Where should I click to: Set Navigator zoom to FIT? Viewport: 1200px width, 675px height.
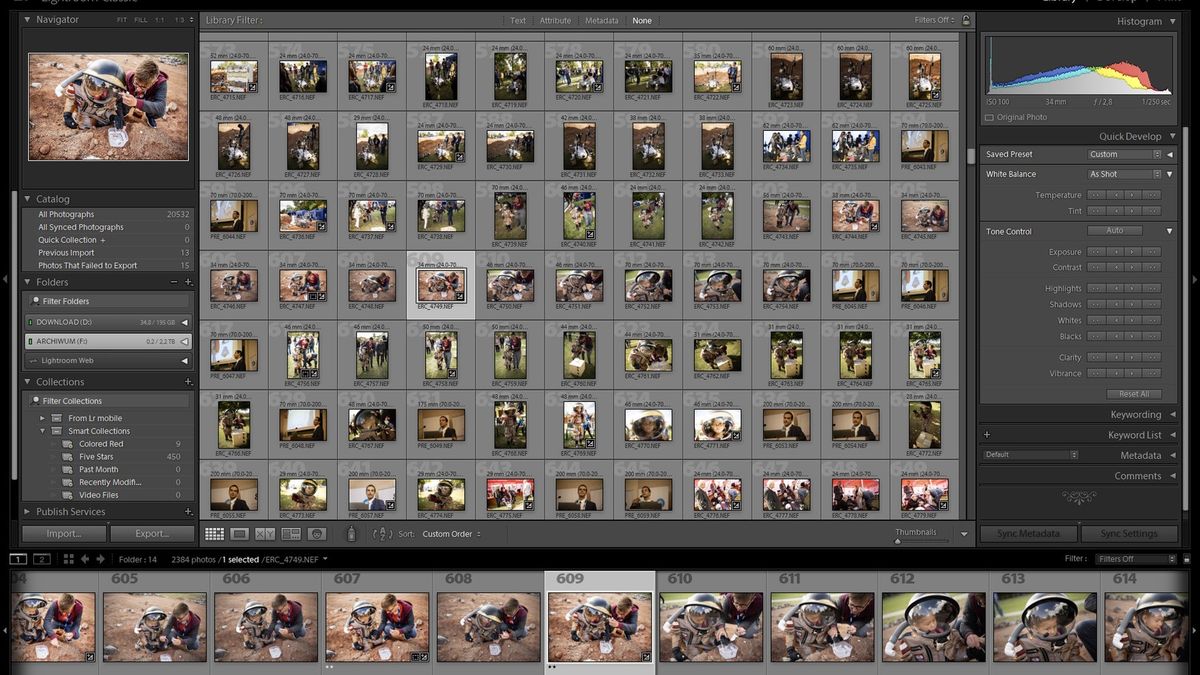121,20
